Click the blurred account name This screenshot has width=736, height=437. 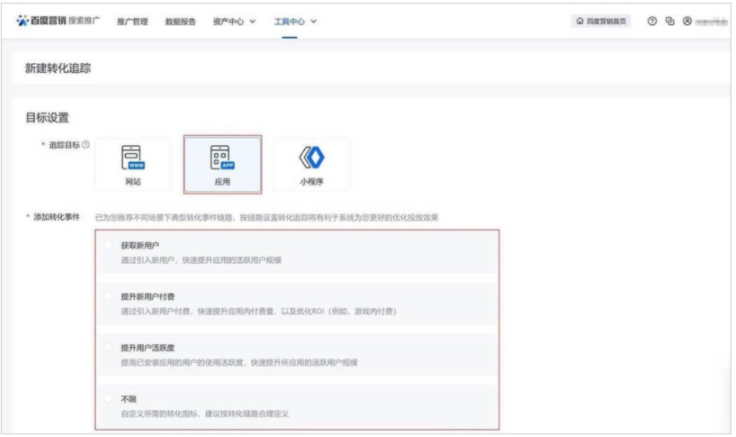click(x=711, y=22)
